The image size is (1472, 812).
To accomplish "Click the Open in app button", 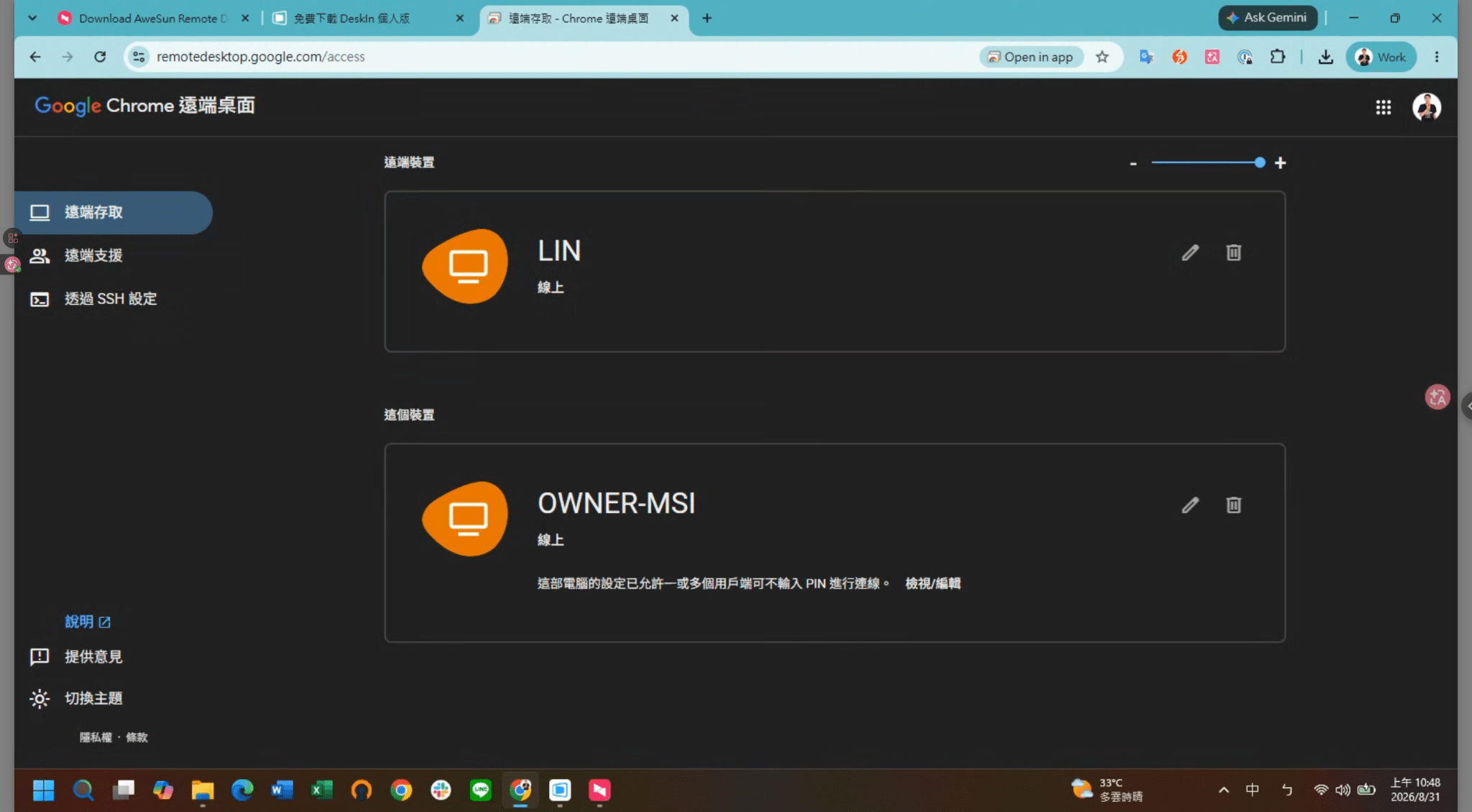I will (x=1031, y=57).
